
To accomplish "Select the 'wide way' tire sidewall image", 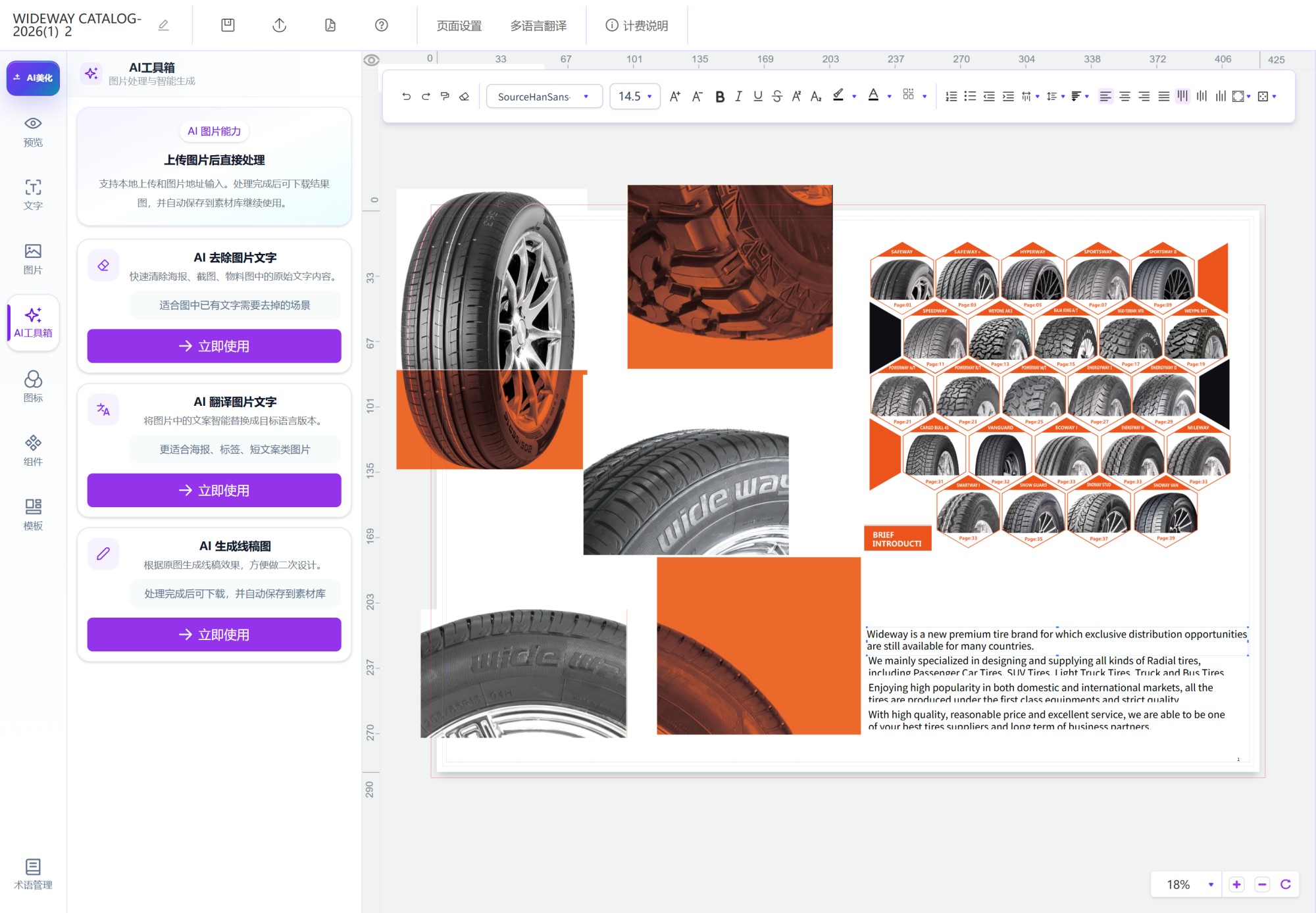I will [x=686, y=492].
